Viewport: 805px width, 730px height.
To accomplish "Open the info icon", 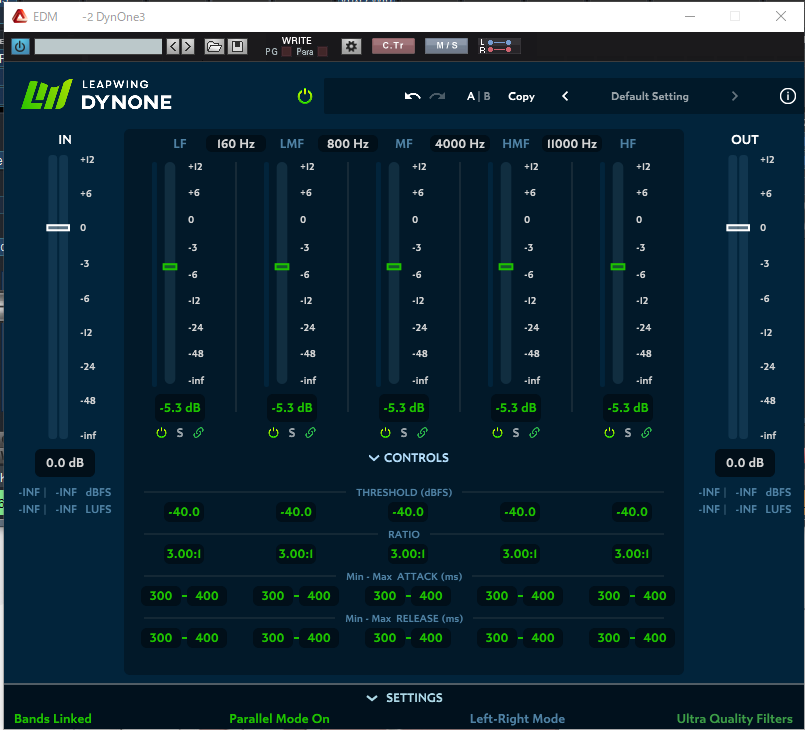I will pyautogui.click(x=788, y=96).
